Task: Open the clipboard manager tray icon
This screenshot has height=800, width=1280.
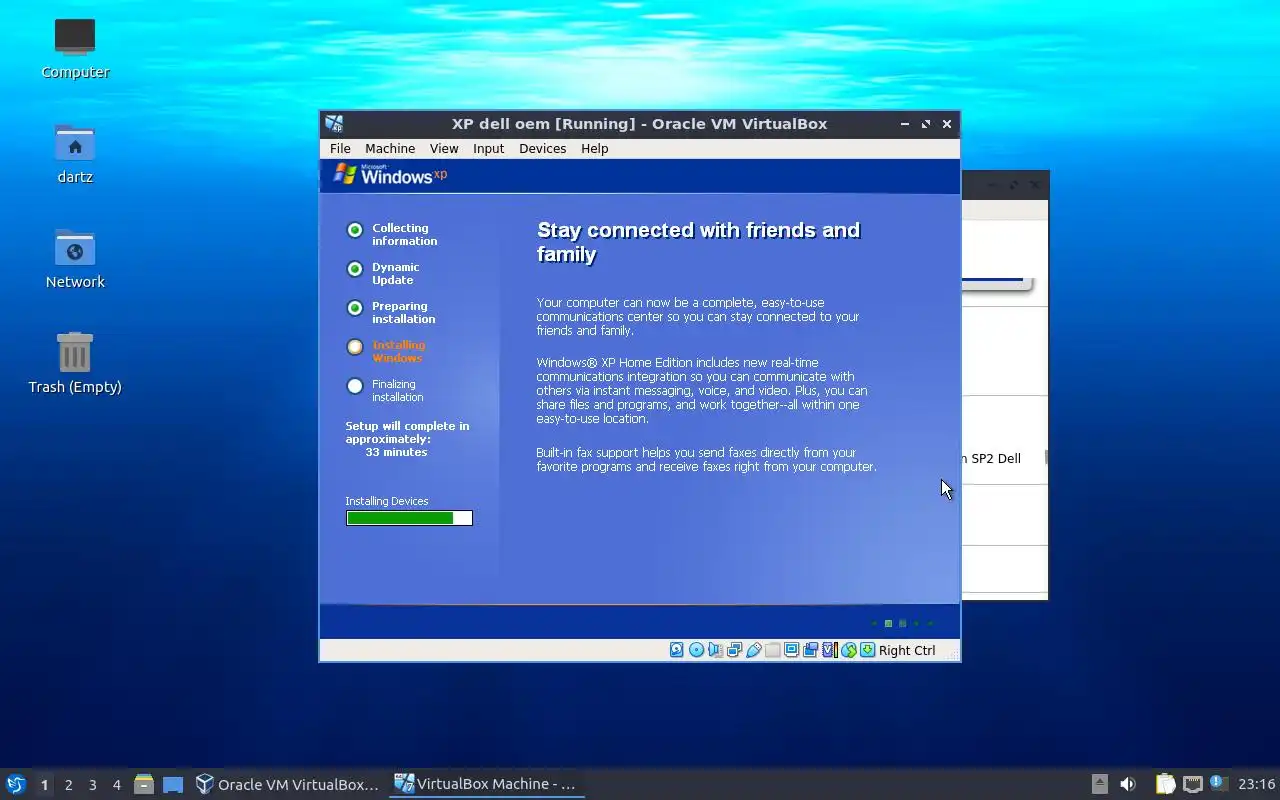Action: 1165,784
